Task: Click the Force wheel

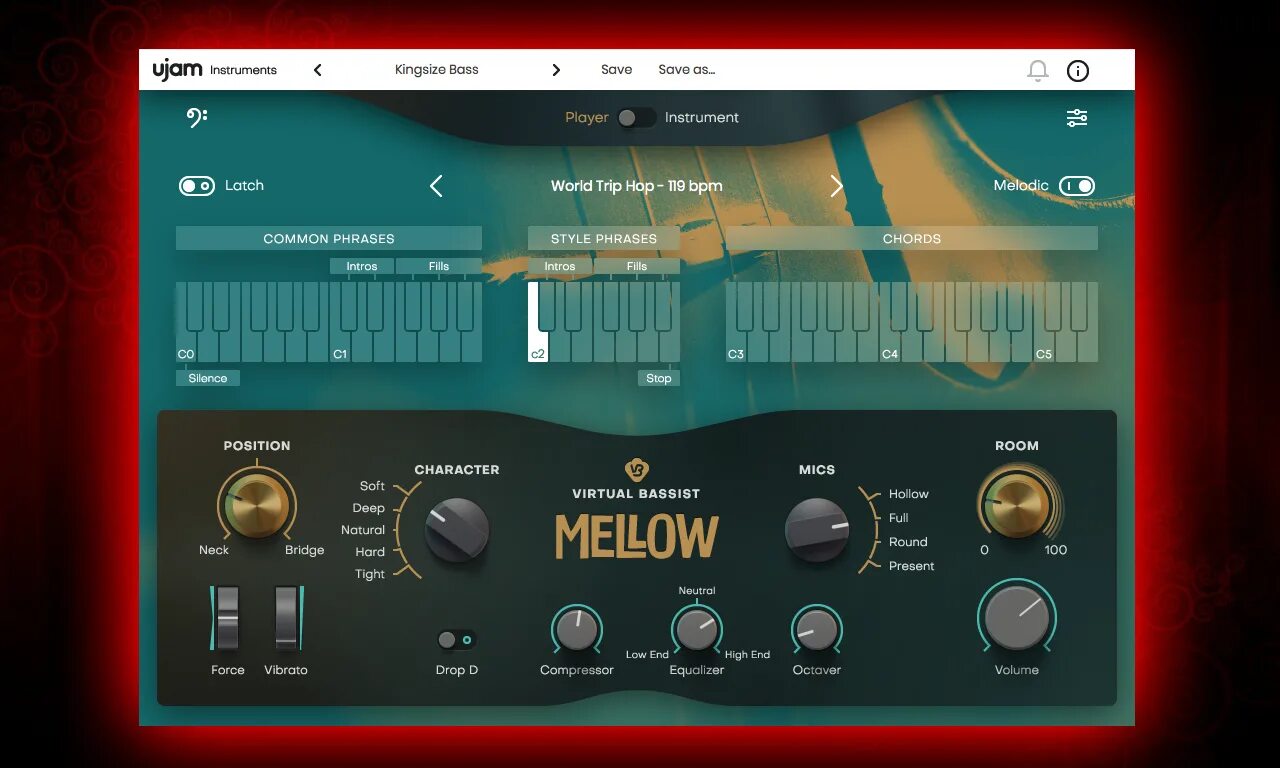Action: [x=228, y=618]
